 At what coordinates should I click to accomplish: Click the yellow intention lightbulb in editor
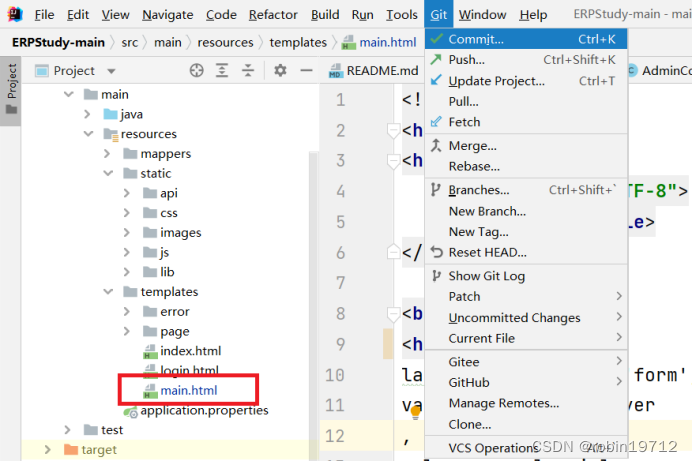[x=415, y=413]
